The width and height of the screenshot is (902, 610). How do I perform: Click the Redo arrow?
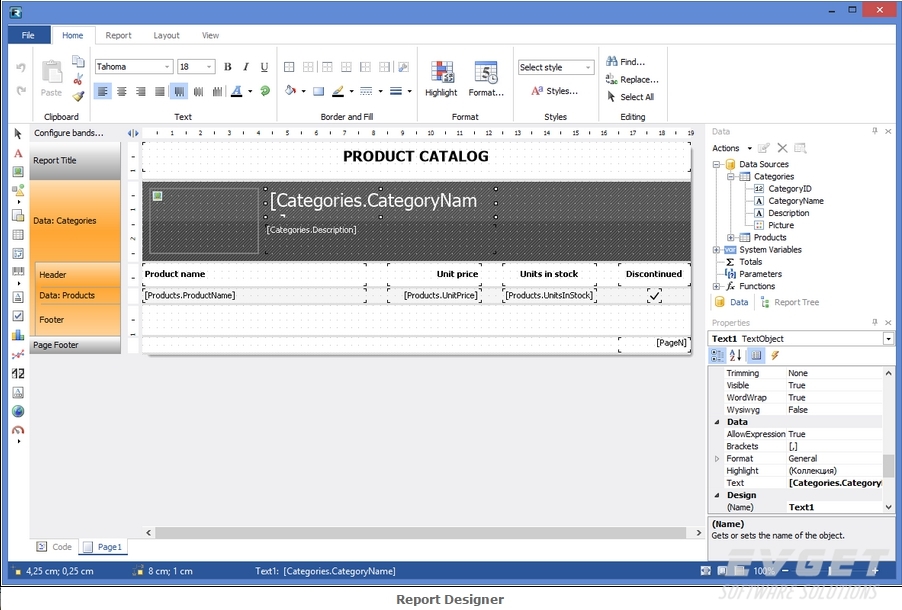point(21,90)
